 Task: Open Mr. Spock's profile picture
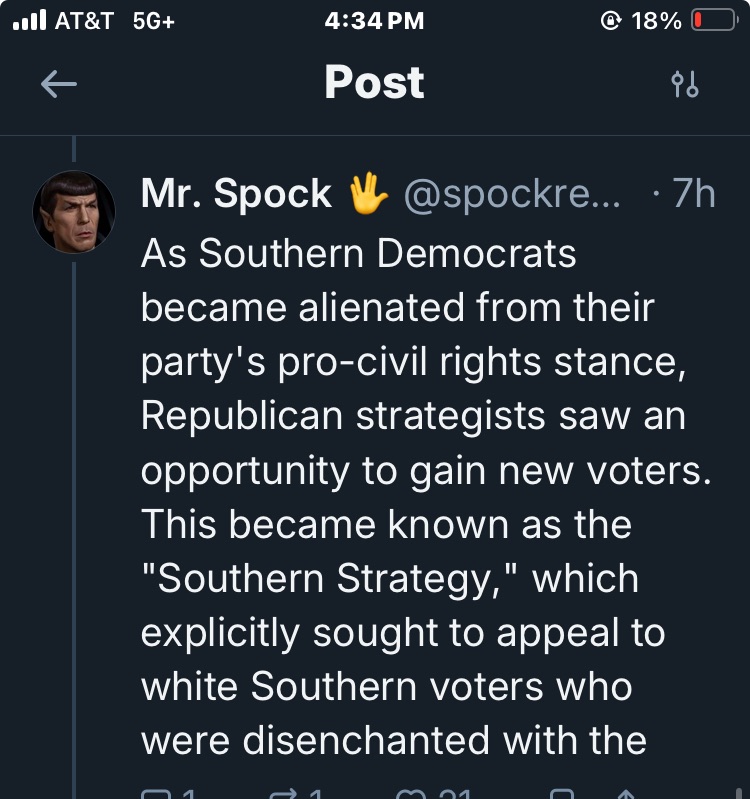coord(74,211)
